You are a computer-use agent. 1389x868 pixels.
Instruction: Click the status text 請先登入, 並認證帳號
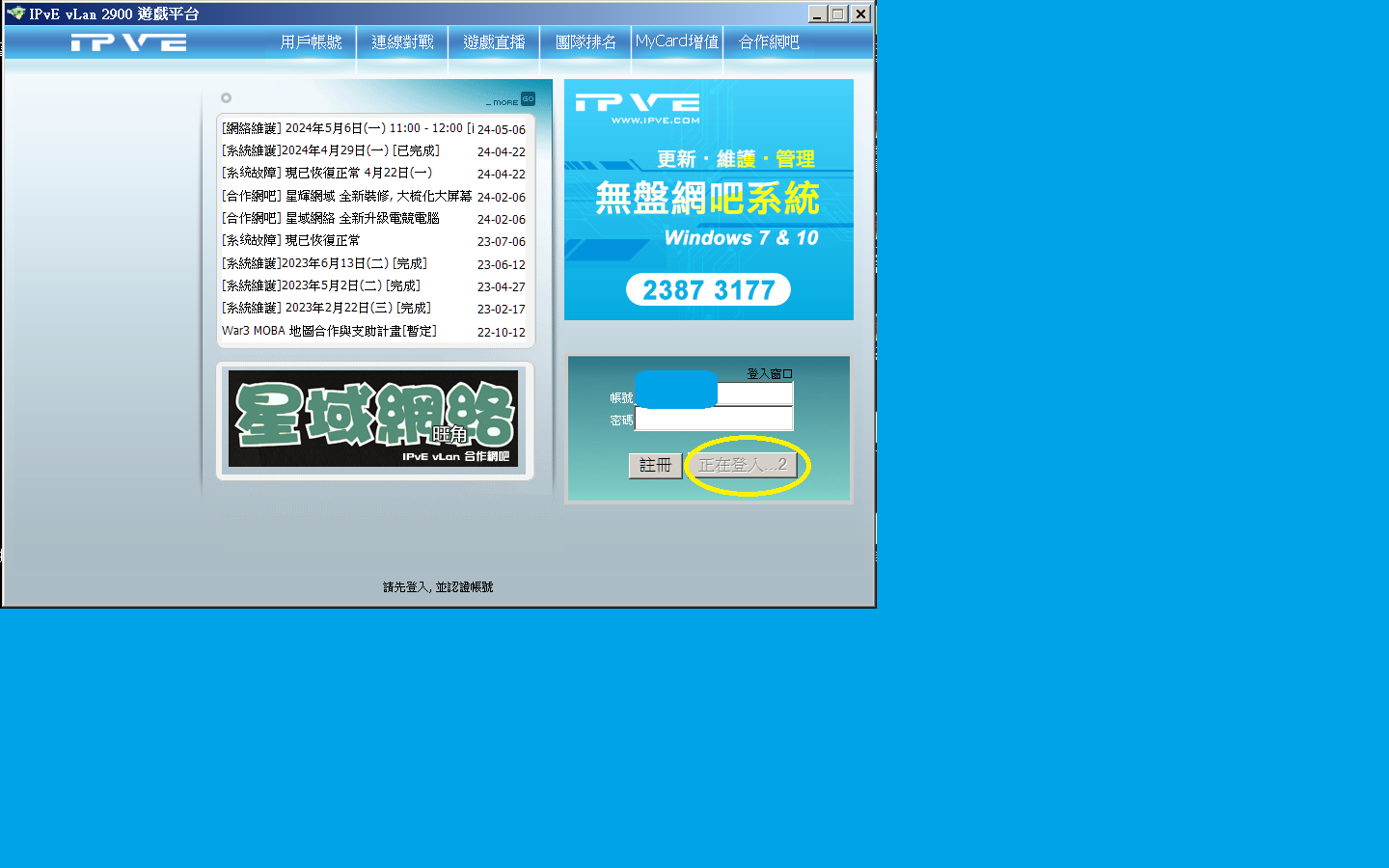pyautogui.click(x=438, y=587)
